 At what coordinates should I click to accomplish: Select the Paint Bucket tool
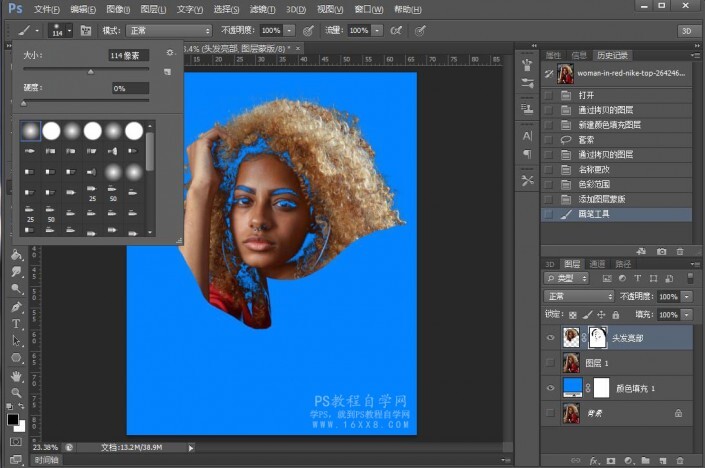coord(16,255)
